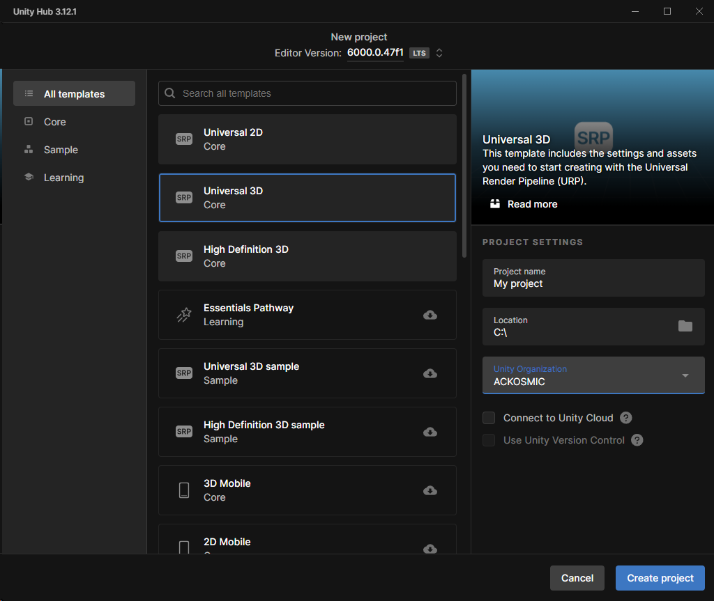Open the Editor Version selector arrows
This screenshot has width=714, height=601.
(439, 53)
